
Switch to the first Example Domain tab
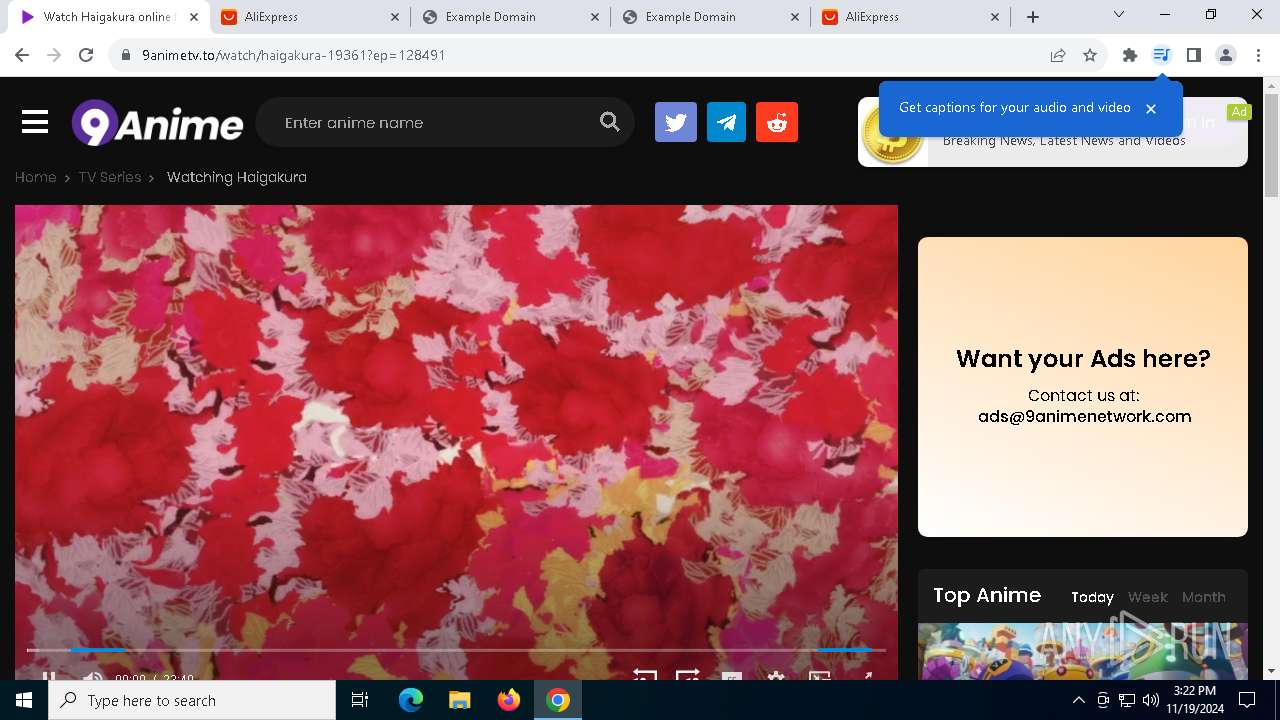(x=510, y=17)
